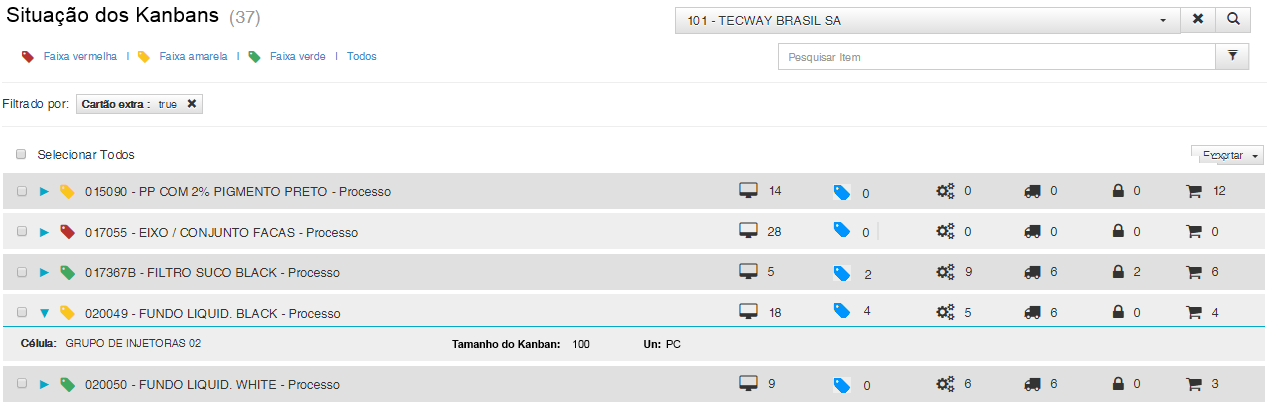The width and height of the screenshot is (1269, 408).
Task: Expand row 015090 PP COM 2% PIGMENTO PRETO
Action: click(44, 191)
